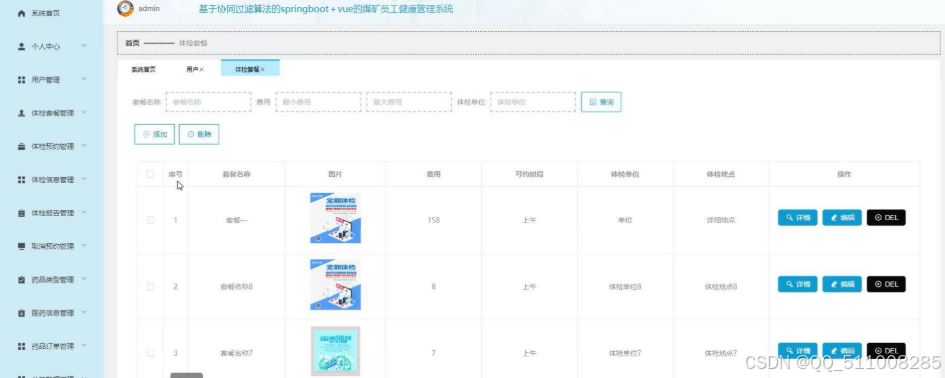This screenshot has width=945, height=378.
Task: Open 药品订单管理 label in the sidebar
Action: click(x=52, y=347)
